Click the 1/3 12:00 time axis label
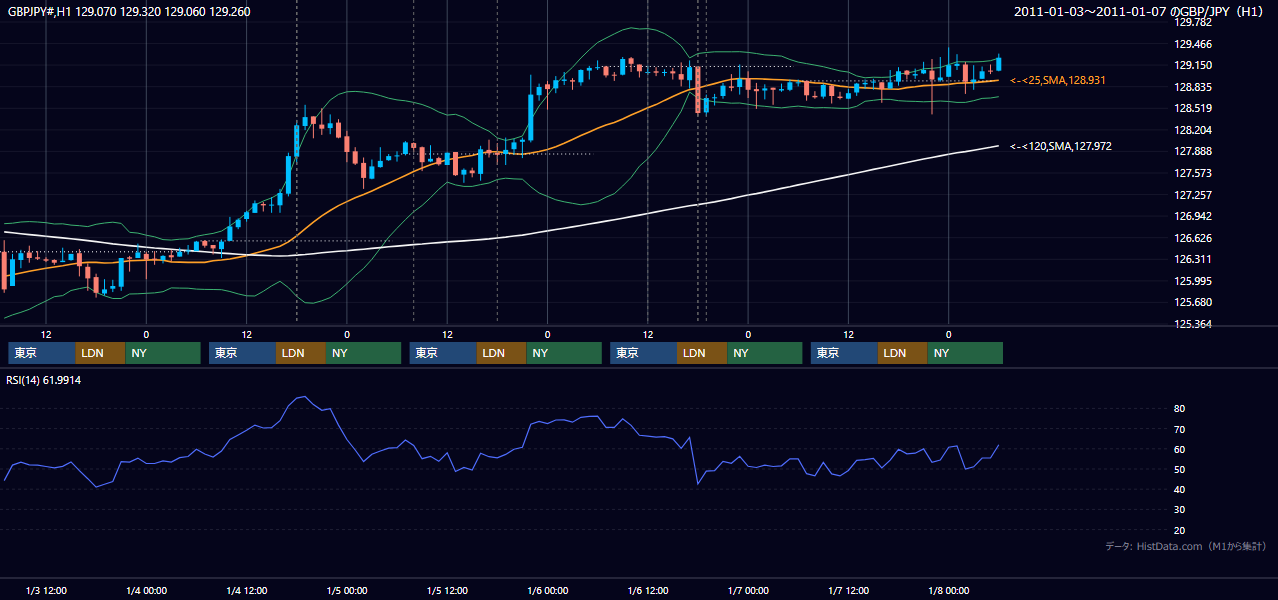 [x=46, y=591]
